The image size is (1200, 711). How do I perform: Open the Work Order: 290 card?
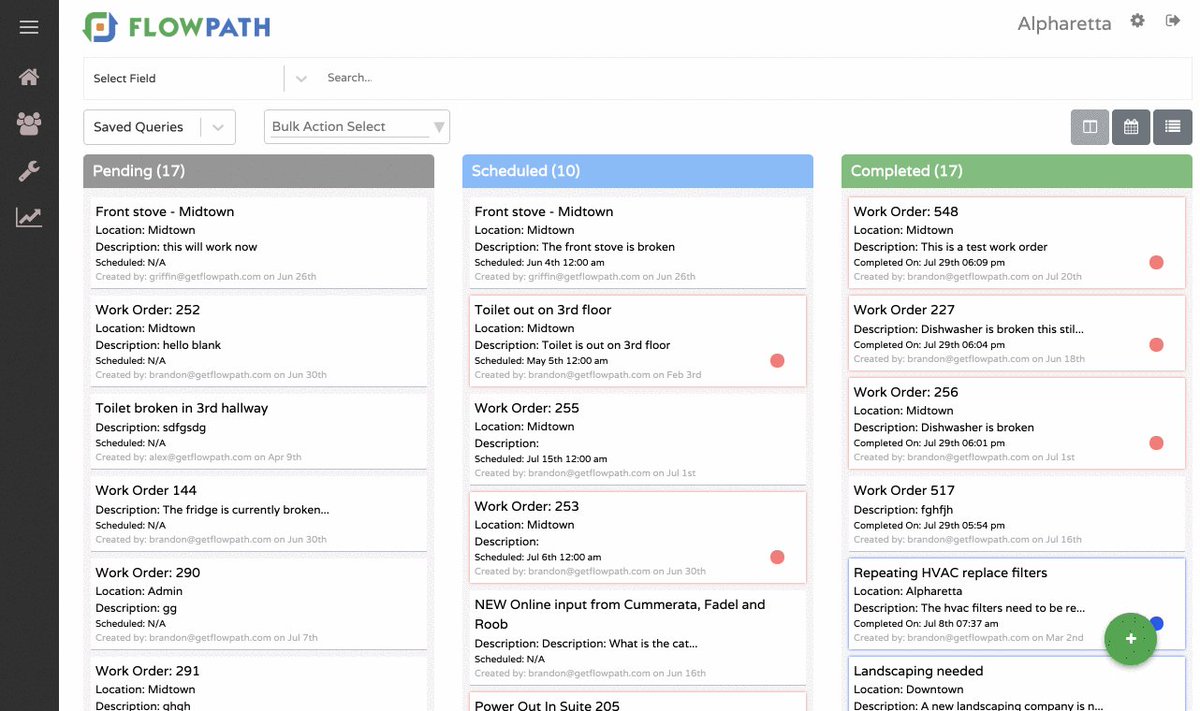click(x=258, y=603)
